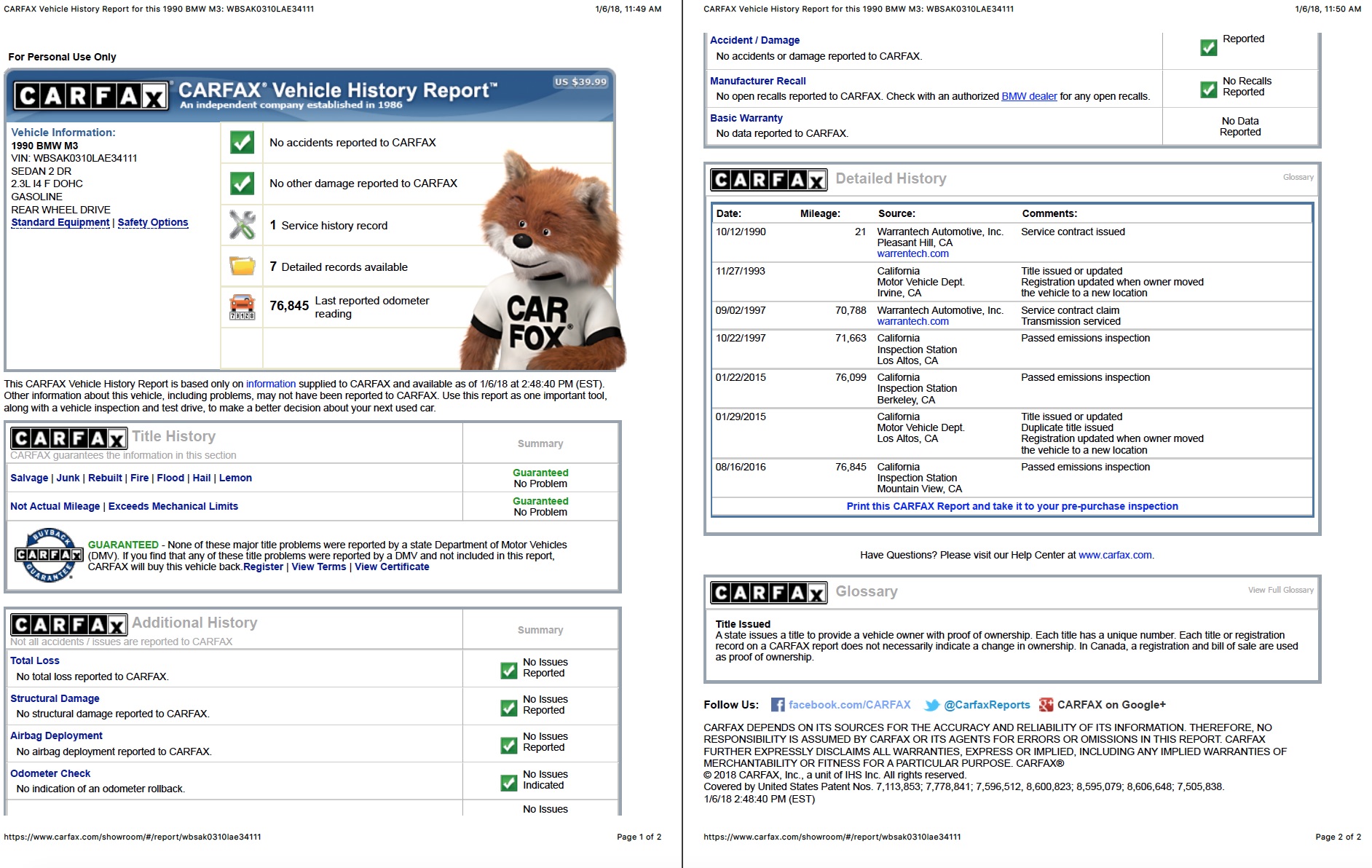Open the Total Loss heading link
The image size is (1372, 868).
tap(35, 660)
